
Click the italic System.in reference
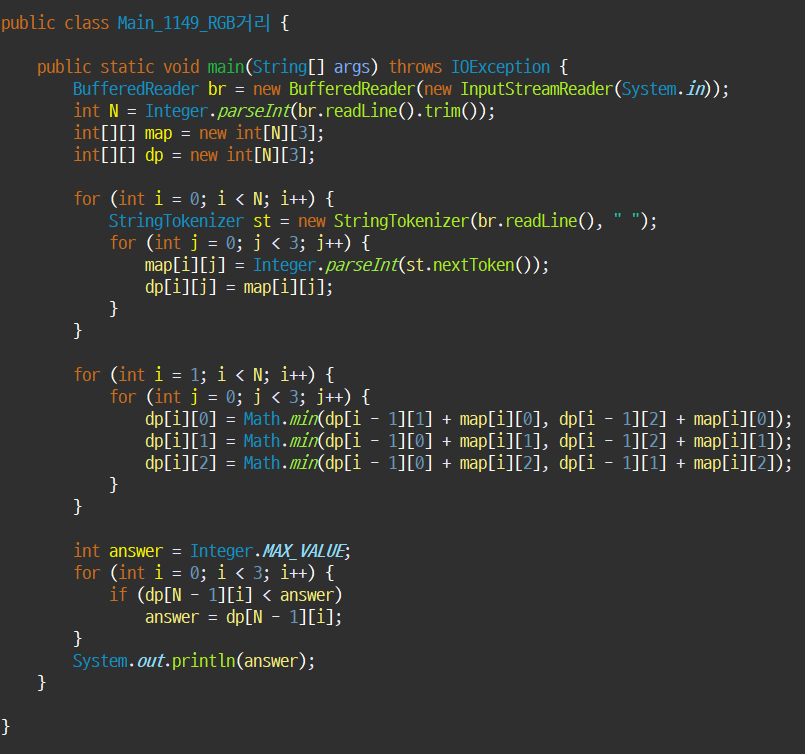point(663,89)
